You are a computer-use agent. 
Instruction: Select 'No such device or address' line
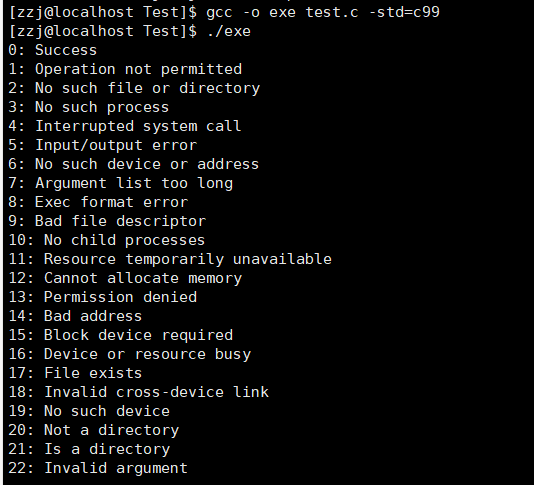coord(134,164)
